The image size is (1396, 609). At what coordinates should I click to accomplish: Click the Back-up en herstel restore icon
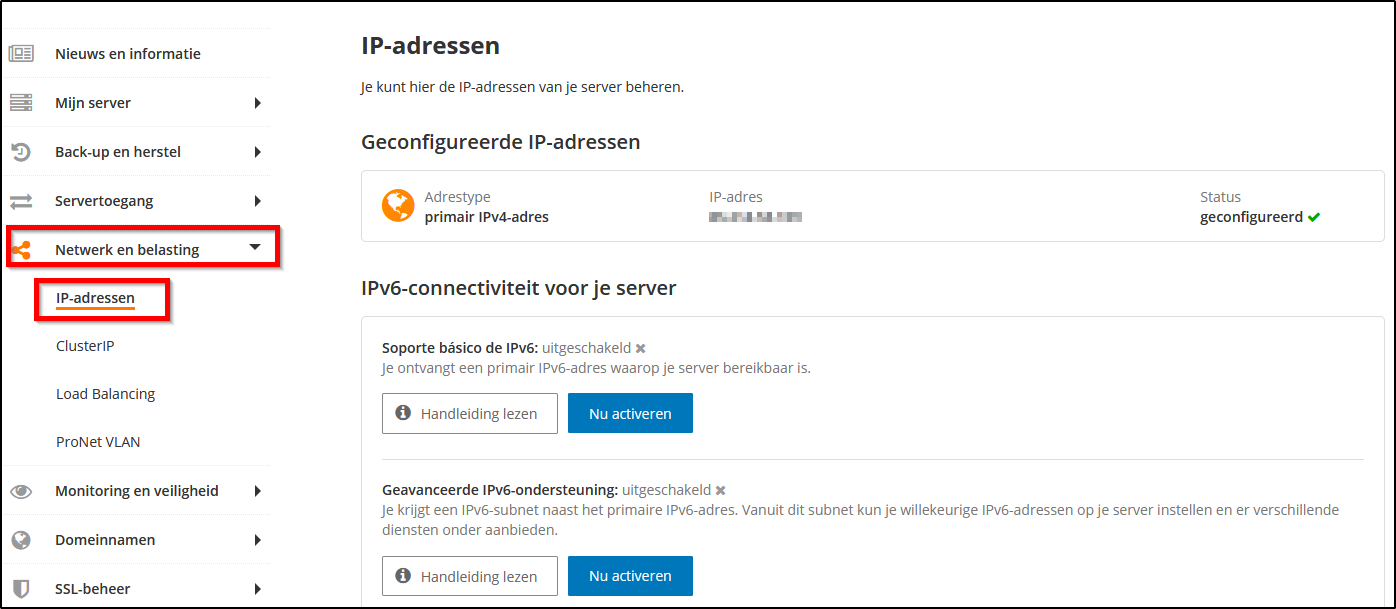coord(21,151)
